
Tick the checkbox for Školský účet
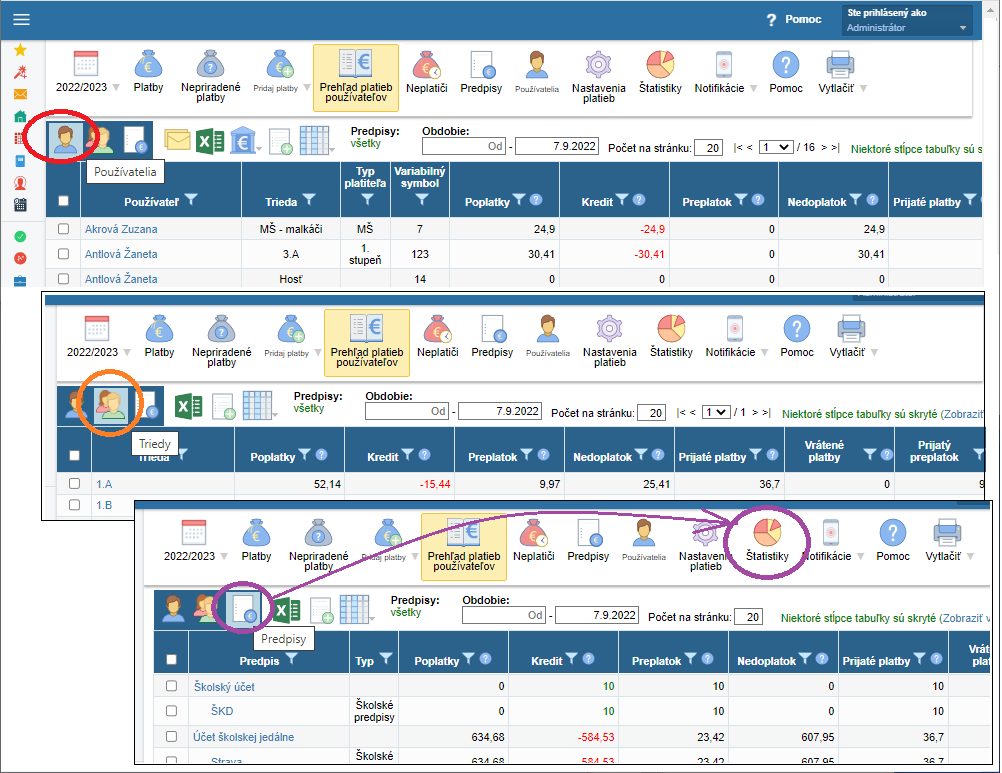tap(171, 685)
